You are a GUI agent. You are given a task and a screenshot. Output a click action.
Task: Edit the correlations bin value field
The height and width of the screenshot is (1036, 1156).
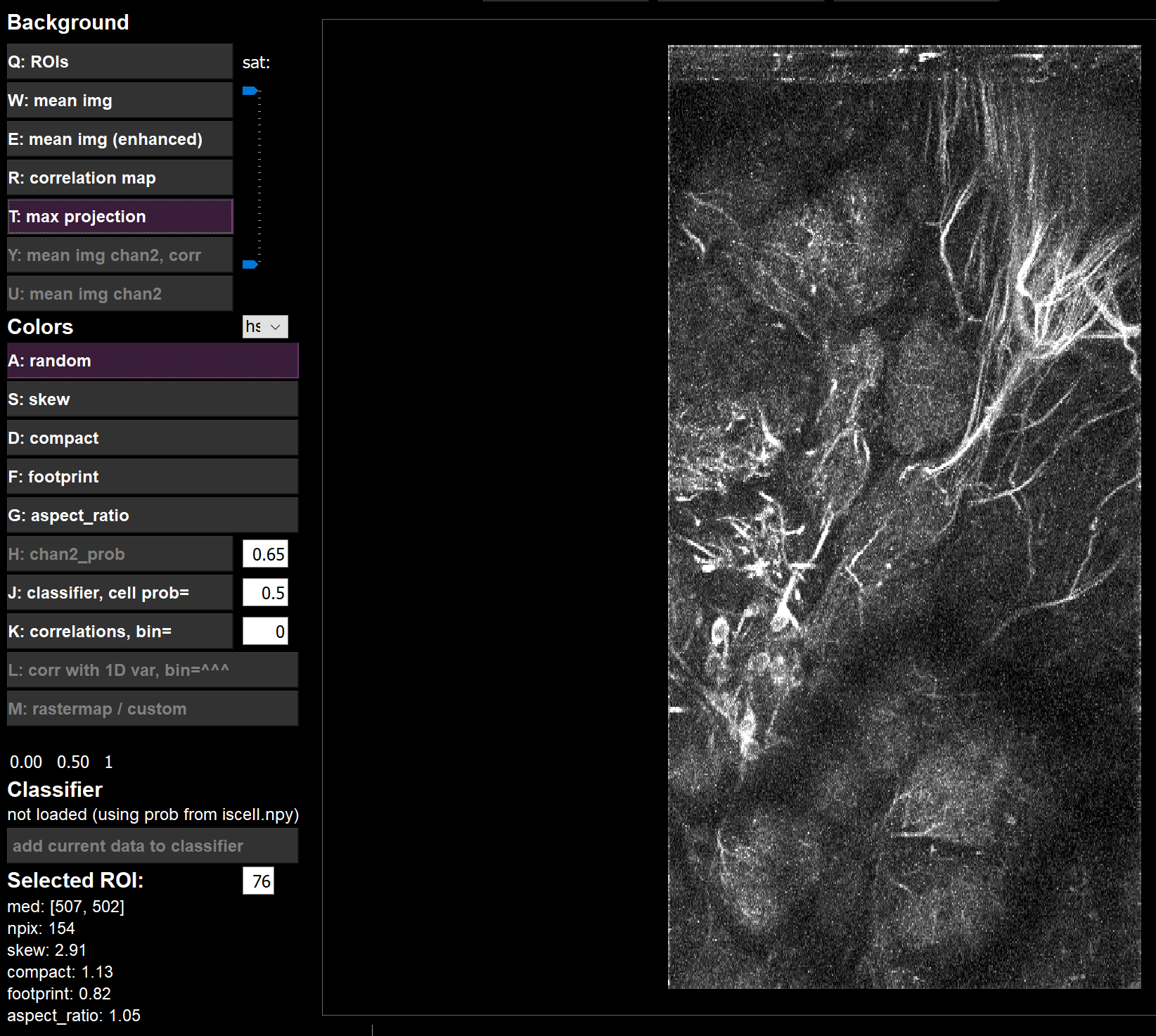264,631
